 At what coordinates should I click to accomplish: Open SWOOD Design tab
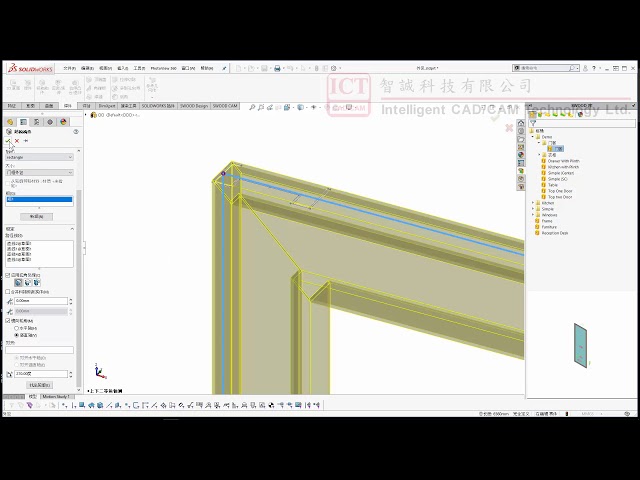(x=194, y=106)
